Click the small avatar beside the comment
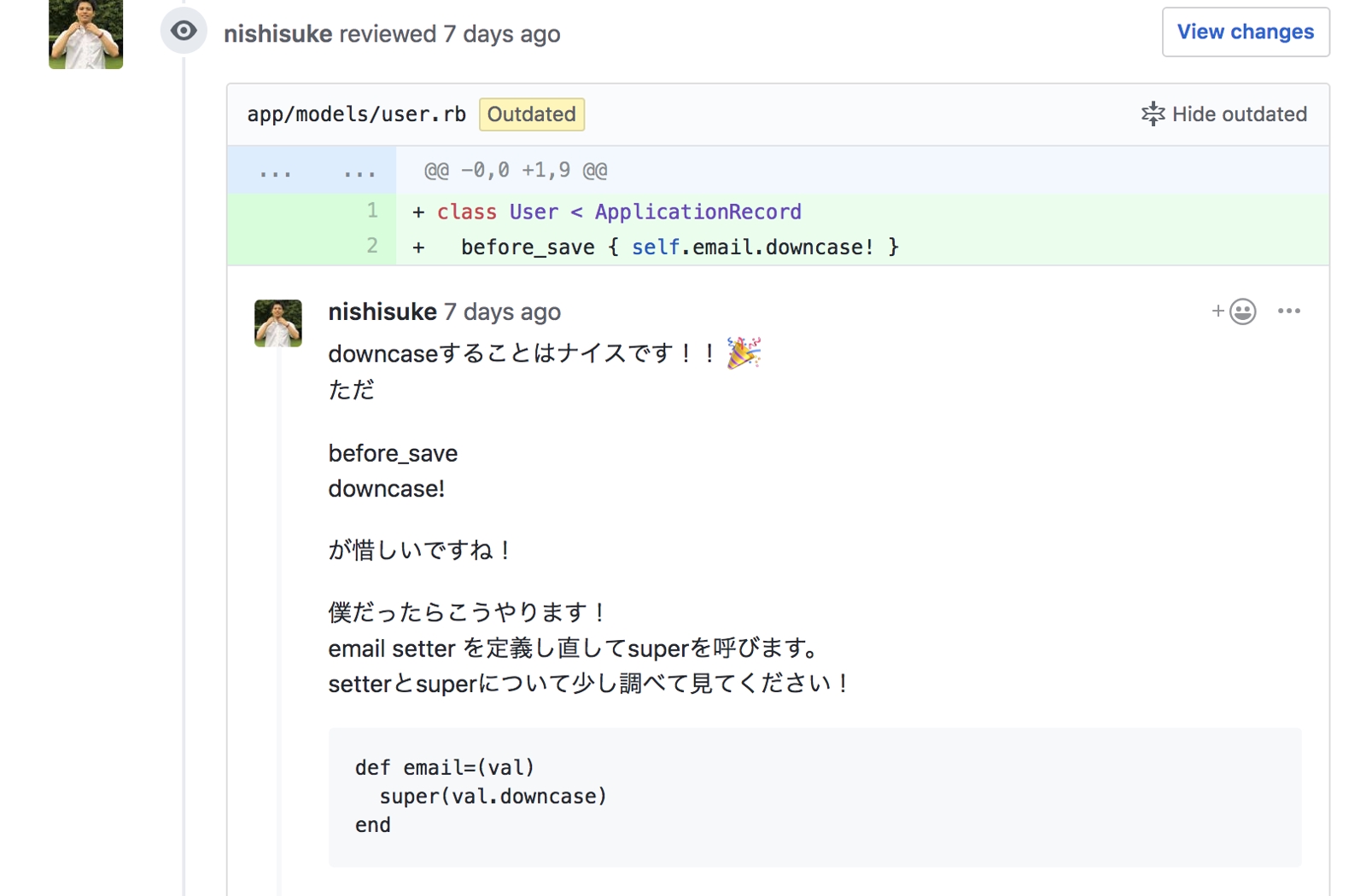Screen dimensions: 1366x896 pyautogui.click(x=278, y=323)
